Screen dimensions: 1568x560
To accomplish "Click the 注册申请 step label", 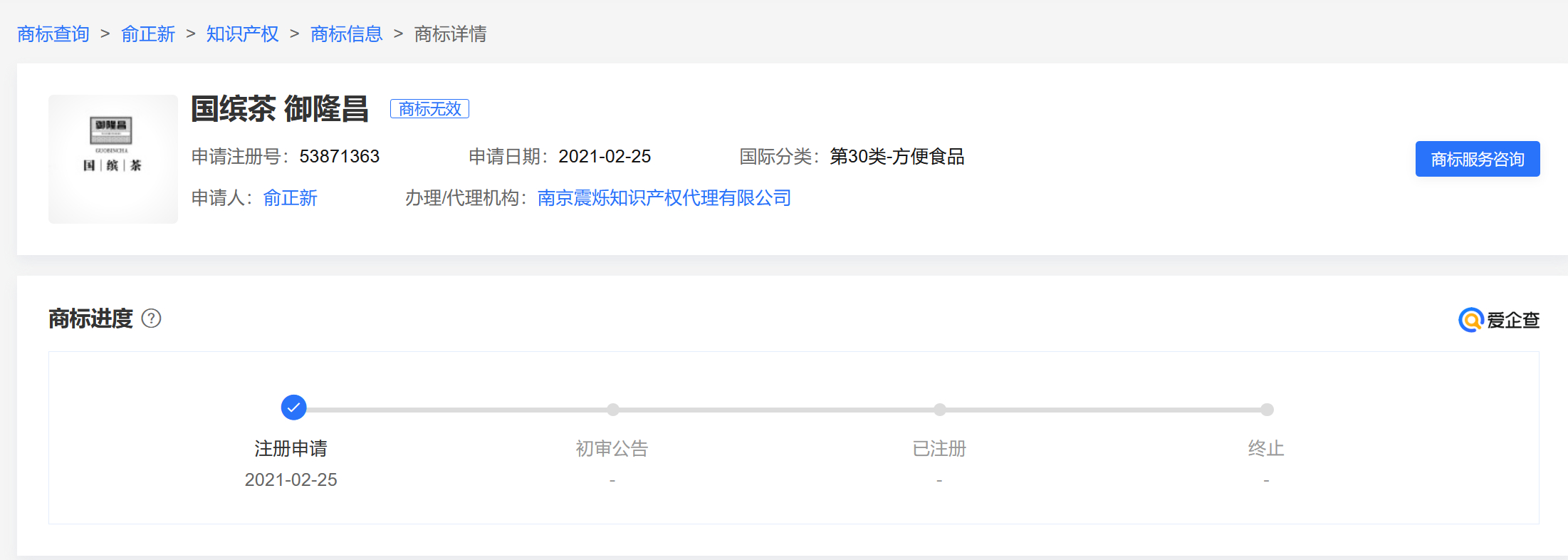I will 291,449.
